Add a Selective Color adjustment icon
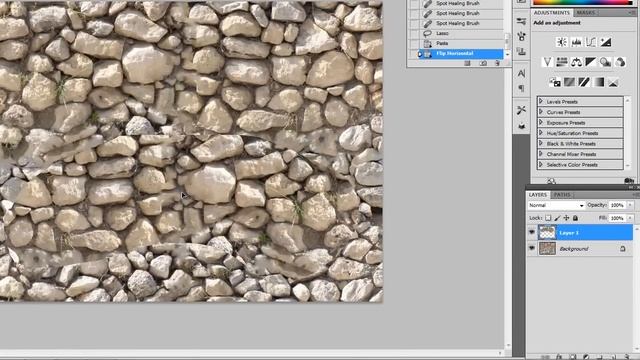640x360 pixels. [613, 82]
